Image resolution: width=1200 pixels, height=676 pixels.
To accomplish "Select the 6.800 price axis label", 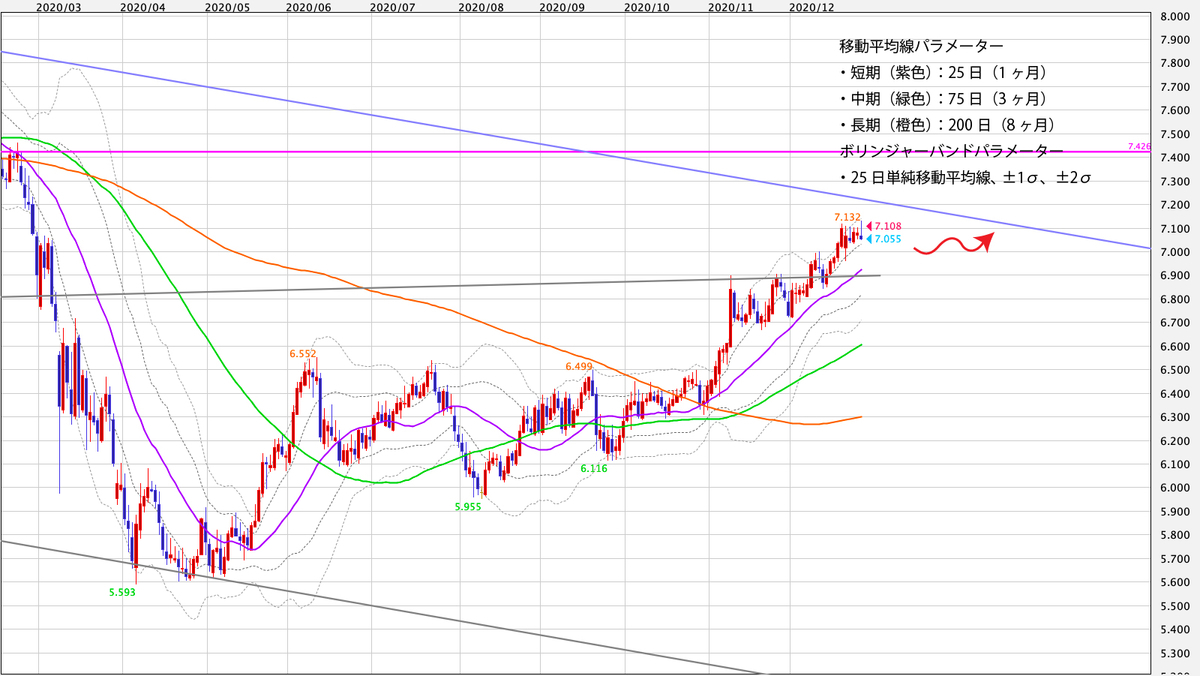I will point(1176,300).
